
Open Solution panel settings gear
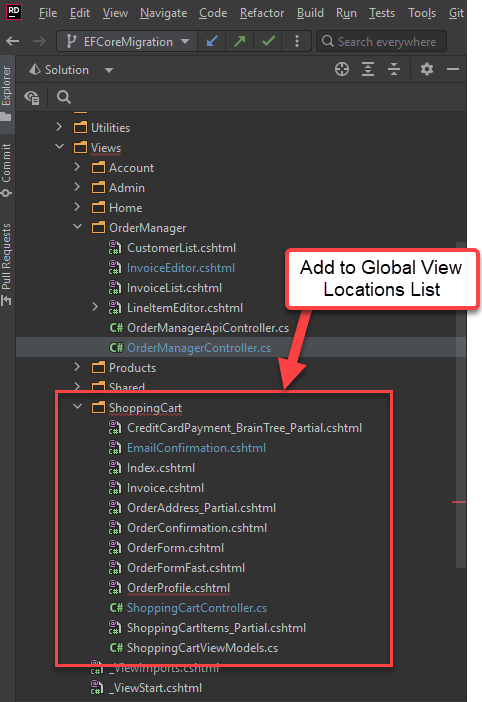[427, 69]
